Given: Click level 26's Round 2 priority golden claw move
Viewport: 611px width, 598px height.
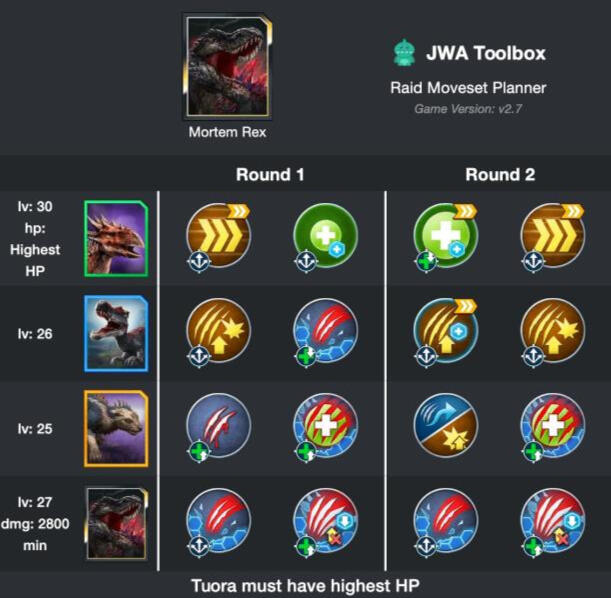Looking at the screenshot, I should [445, 331].
